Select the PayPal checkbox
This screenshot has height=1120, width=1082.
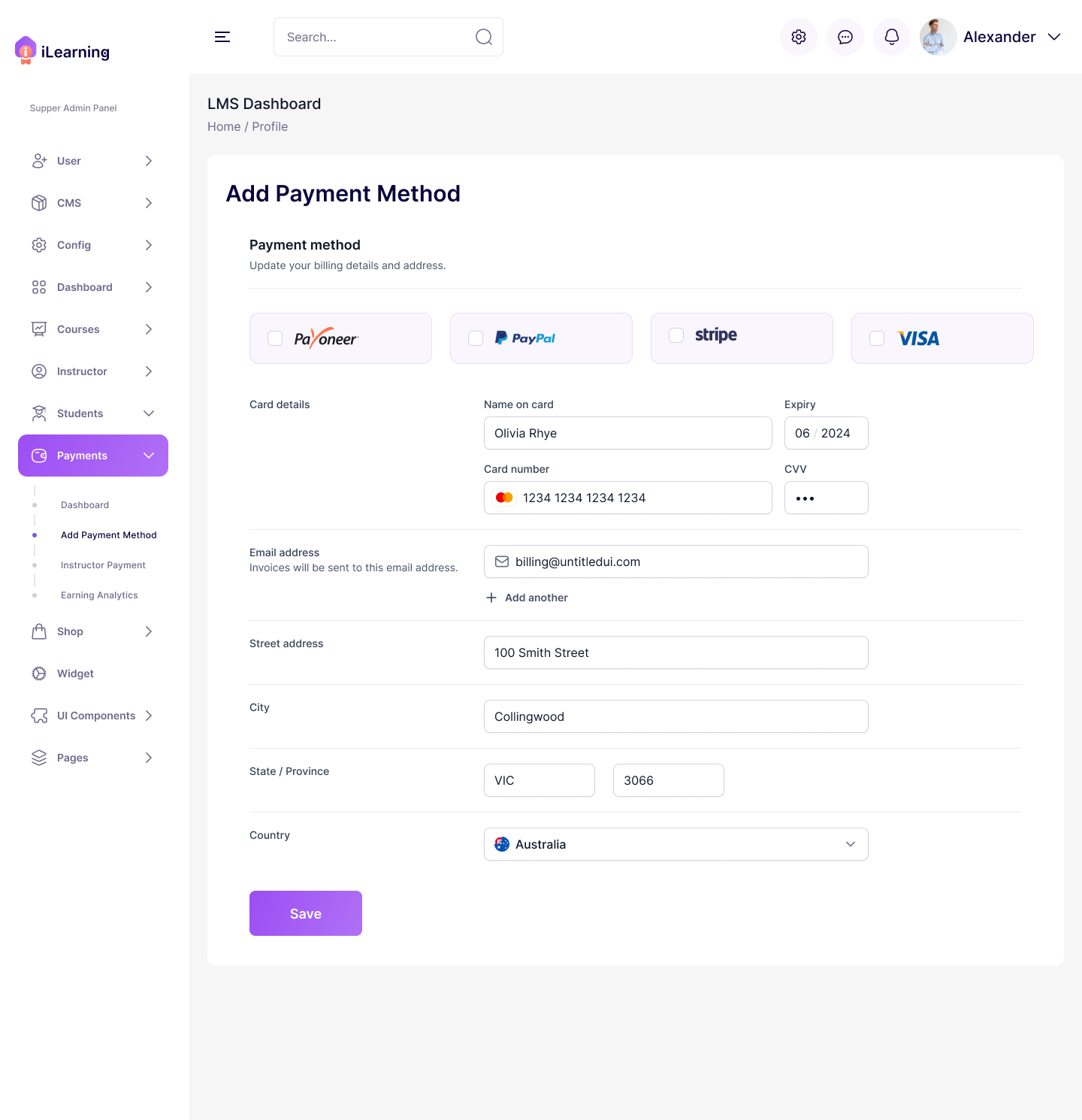(x=476, y=338)
